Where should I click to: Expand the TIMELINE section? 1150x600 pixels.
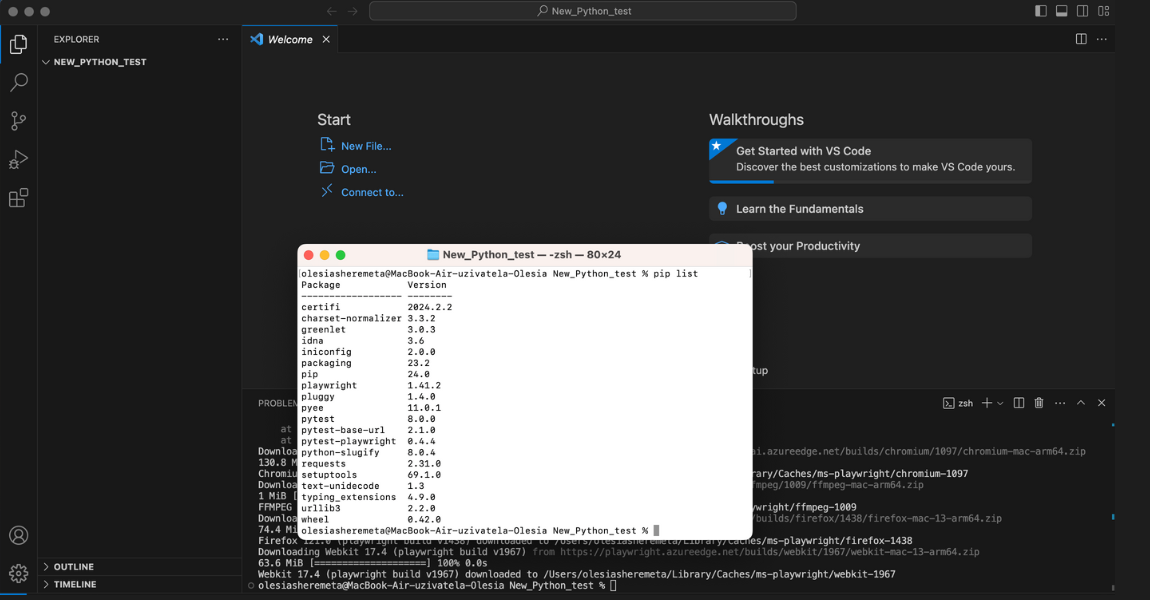(x=75, y=584)
